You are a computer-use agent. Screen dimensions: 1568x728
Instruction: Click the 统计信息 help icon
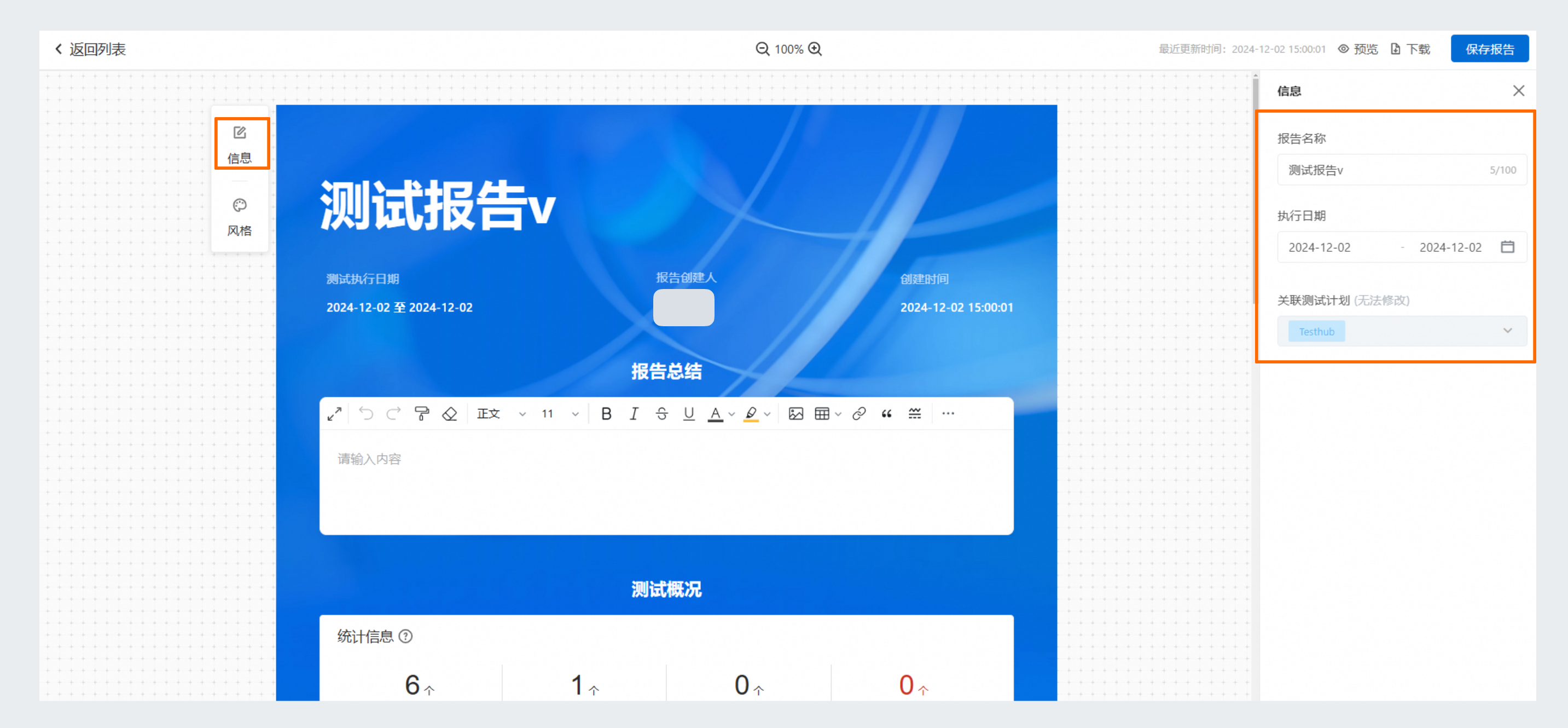[405, 636]
